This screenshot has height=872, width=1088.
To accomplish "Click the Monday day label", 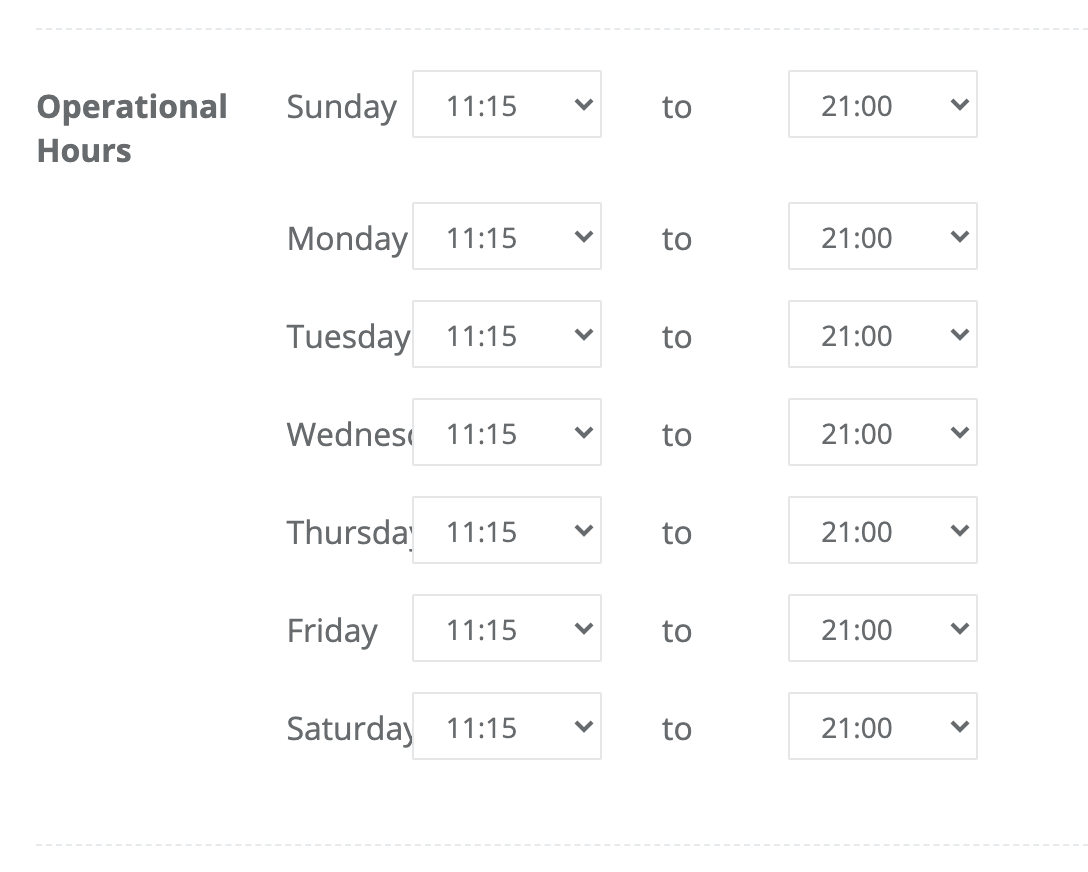I will click(348, 239).
